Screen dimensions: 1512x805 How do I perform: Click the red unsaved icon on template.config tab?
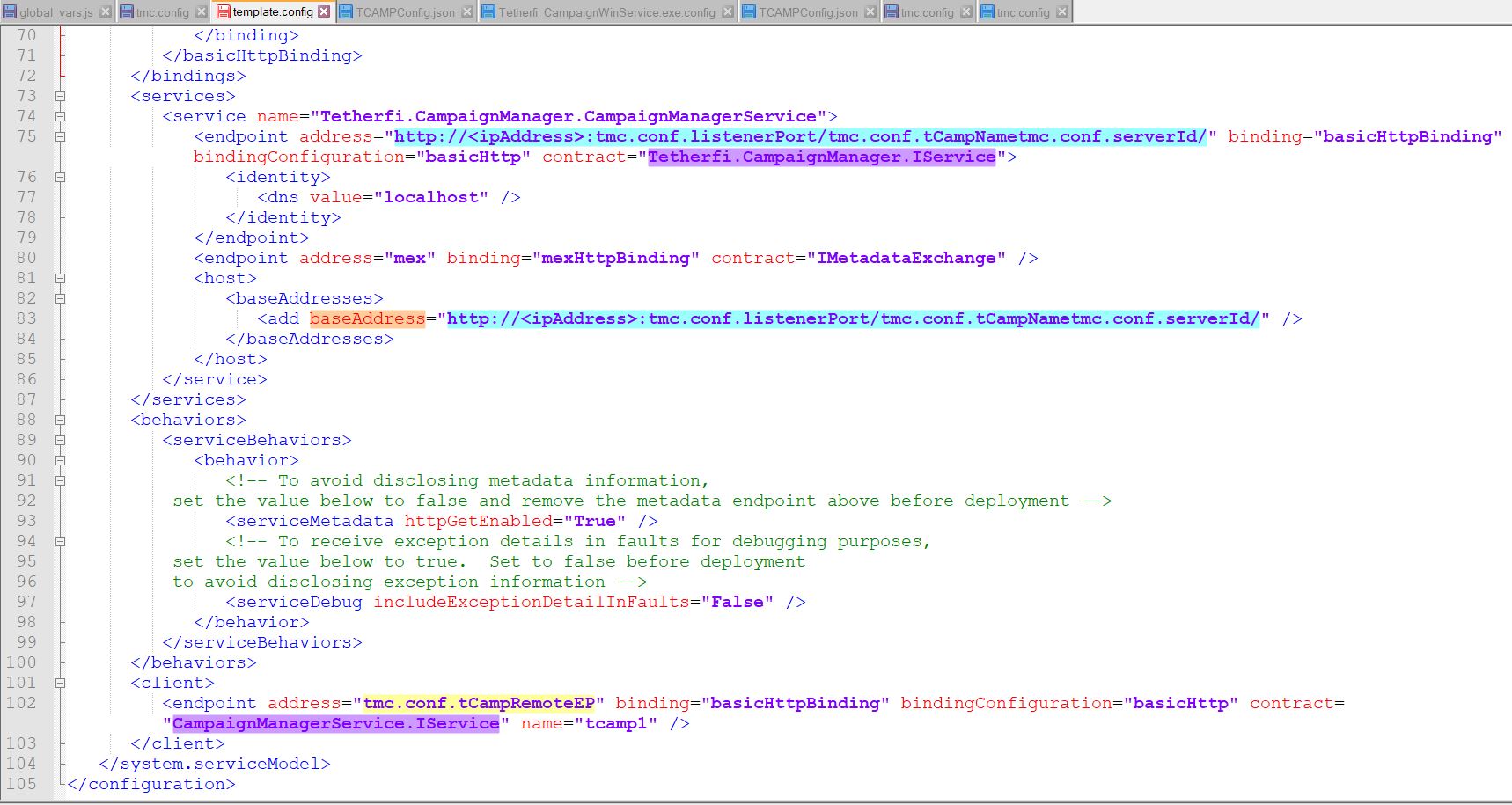pos(223,12)
